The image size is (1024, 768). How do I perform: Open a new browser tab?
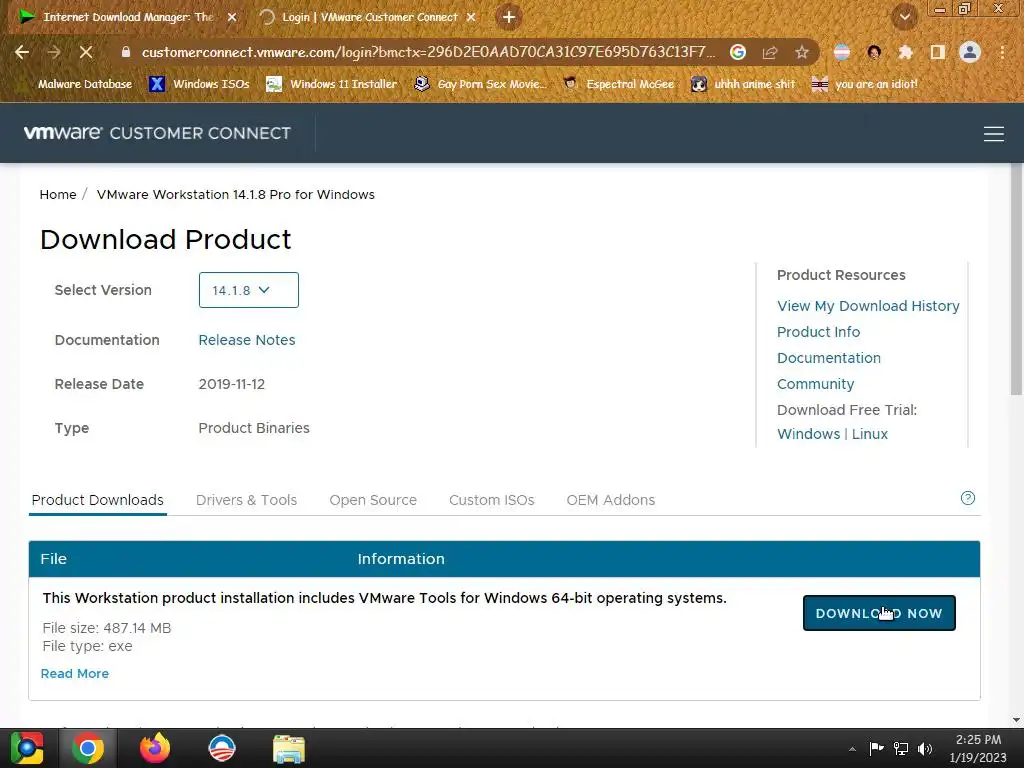click(x=509, y=17)
